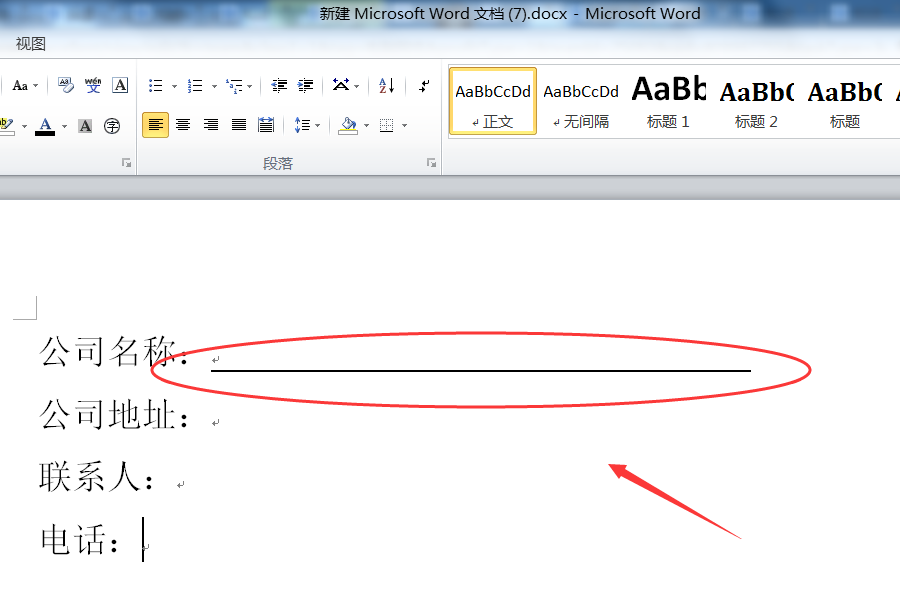Screen dimensions: 900x603
Task: Open Asian Layout character scaling tool
Action: tap(341, 85)
